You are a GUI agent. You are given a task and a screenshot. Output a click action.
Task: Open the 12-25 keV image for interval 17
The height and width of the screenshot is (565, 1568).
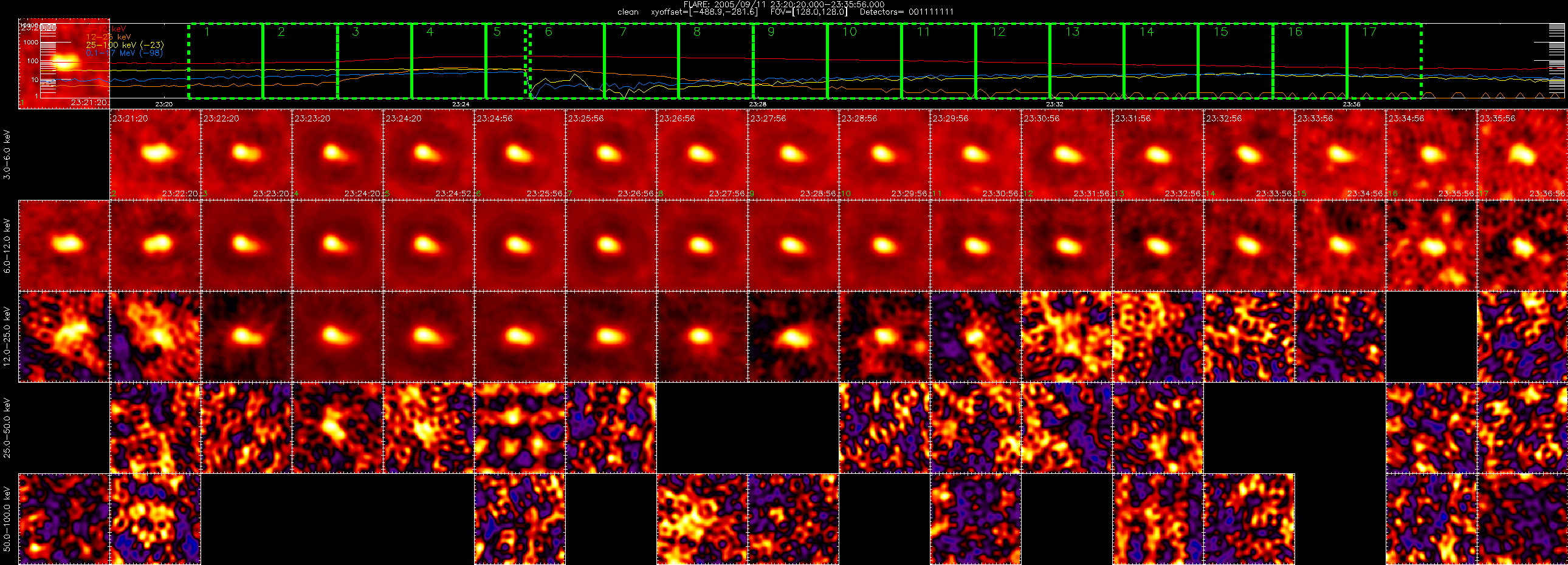1522,337
